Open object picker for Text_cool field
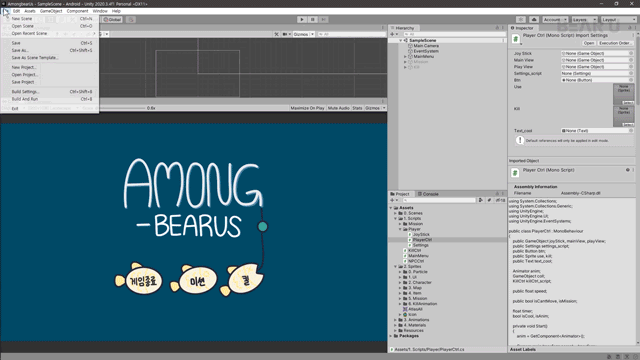 point(631,131)
